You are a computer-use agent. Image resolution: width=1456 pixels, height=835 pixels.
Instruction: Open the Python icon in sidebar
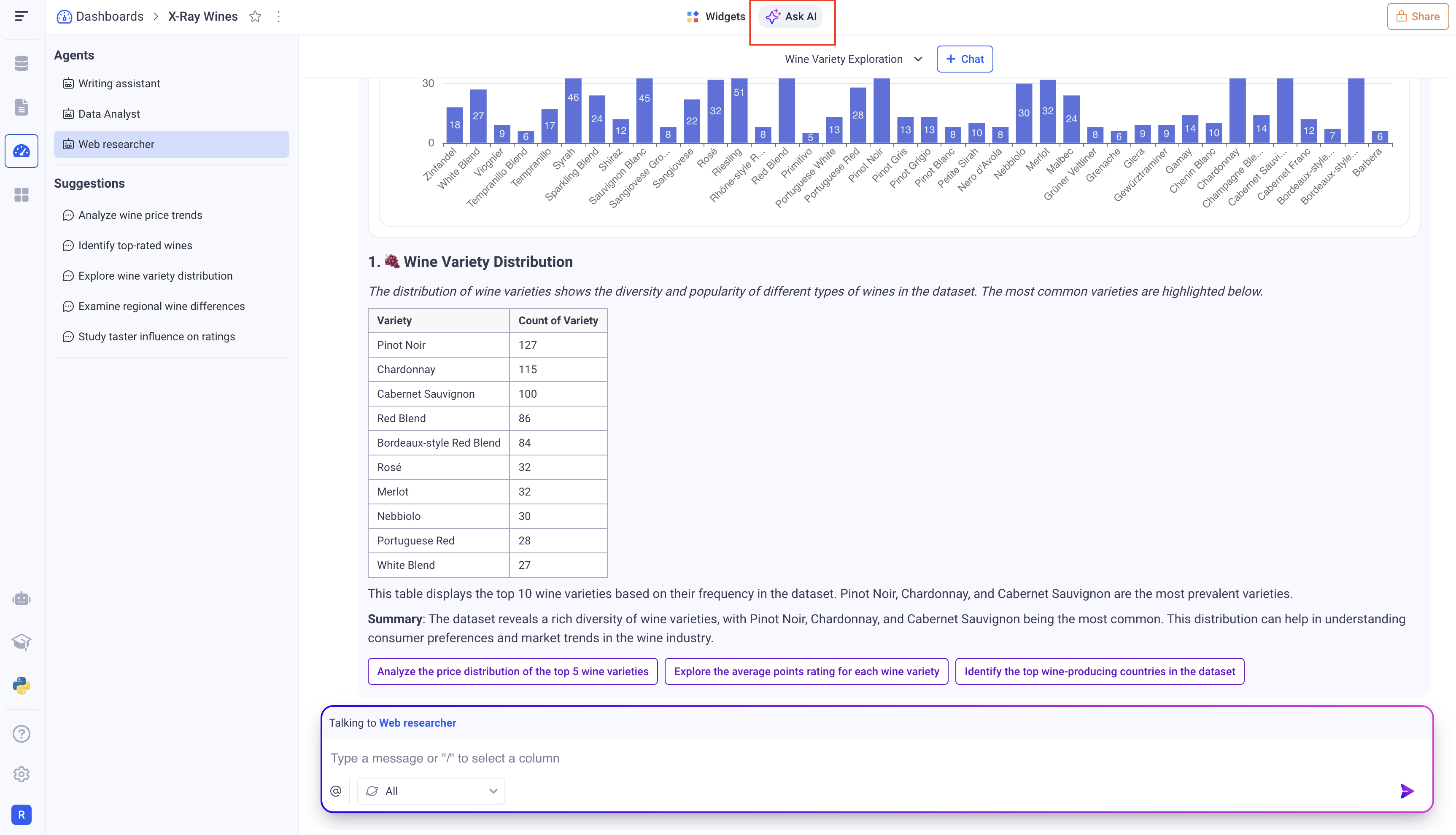[21, 685]
